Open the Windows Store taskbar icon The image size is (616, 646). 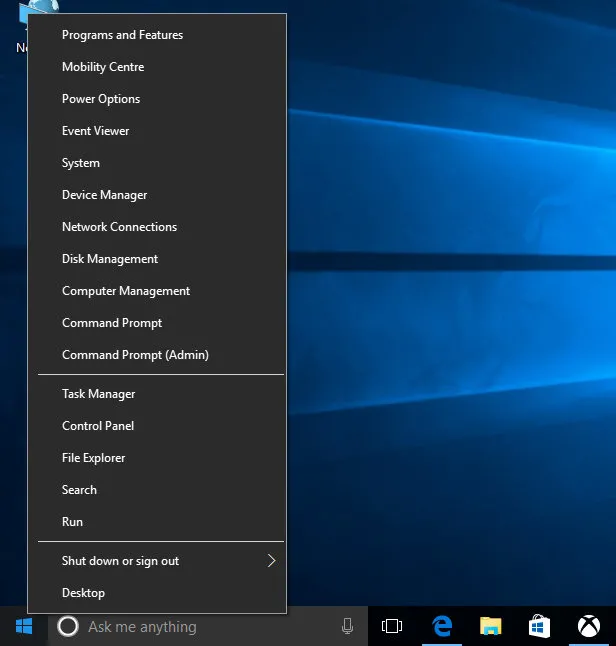[x=539, y=627]
